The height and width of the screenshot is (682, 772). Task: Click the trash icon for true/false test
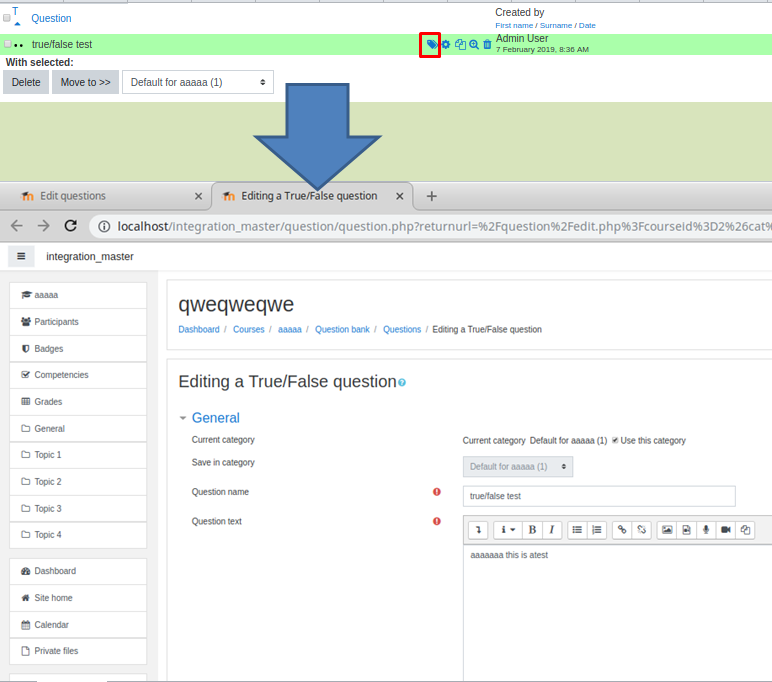pos(487,44)
